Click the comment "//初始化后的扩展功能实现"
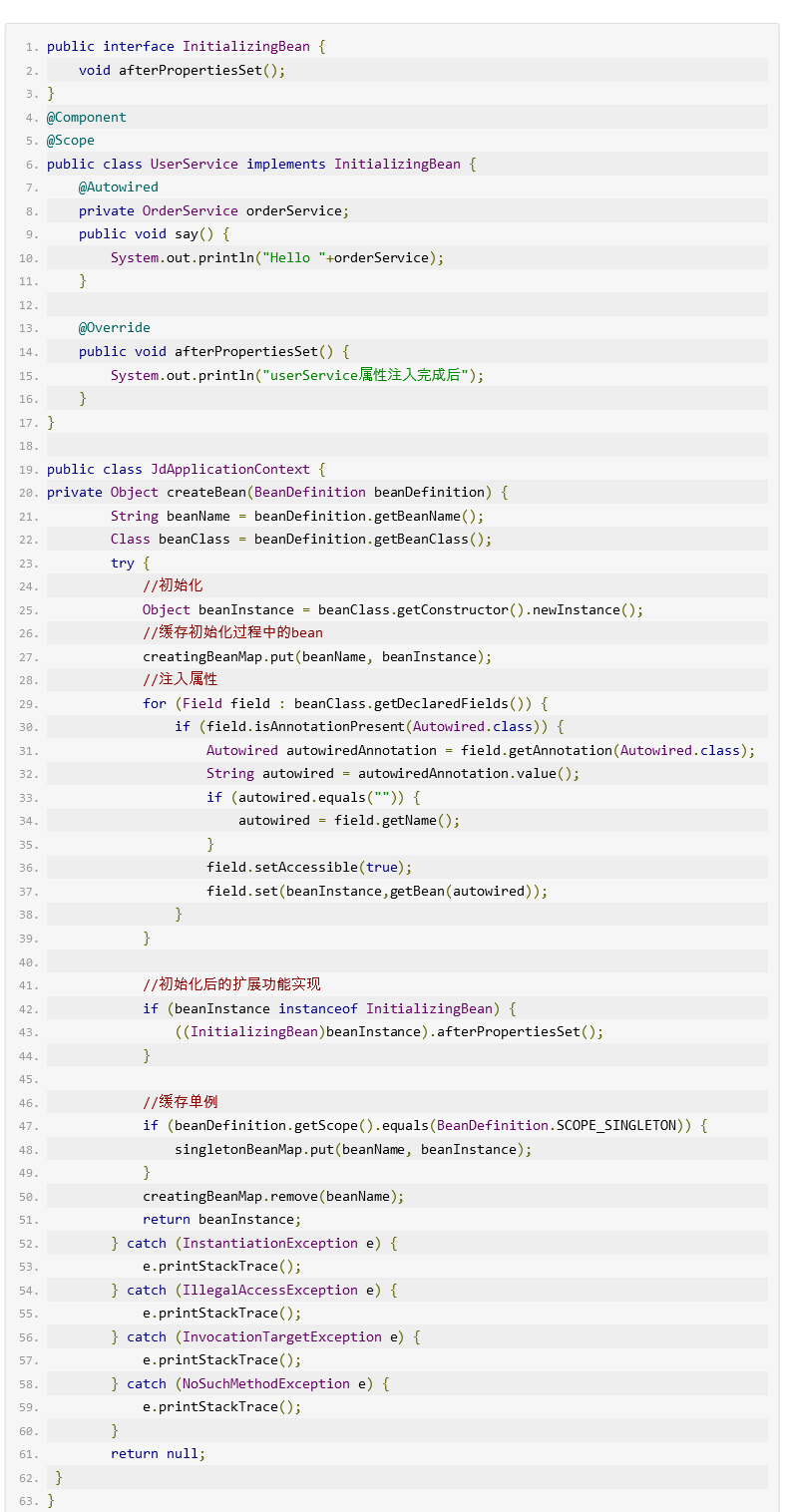The width and height of the screenshot is (787, 1512). [232, 984]
